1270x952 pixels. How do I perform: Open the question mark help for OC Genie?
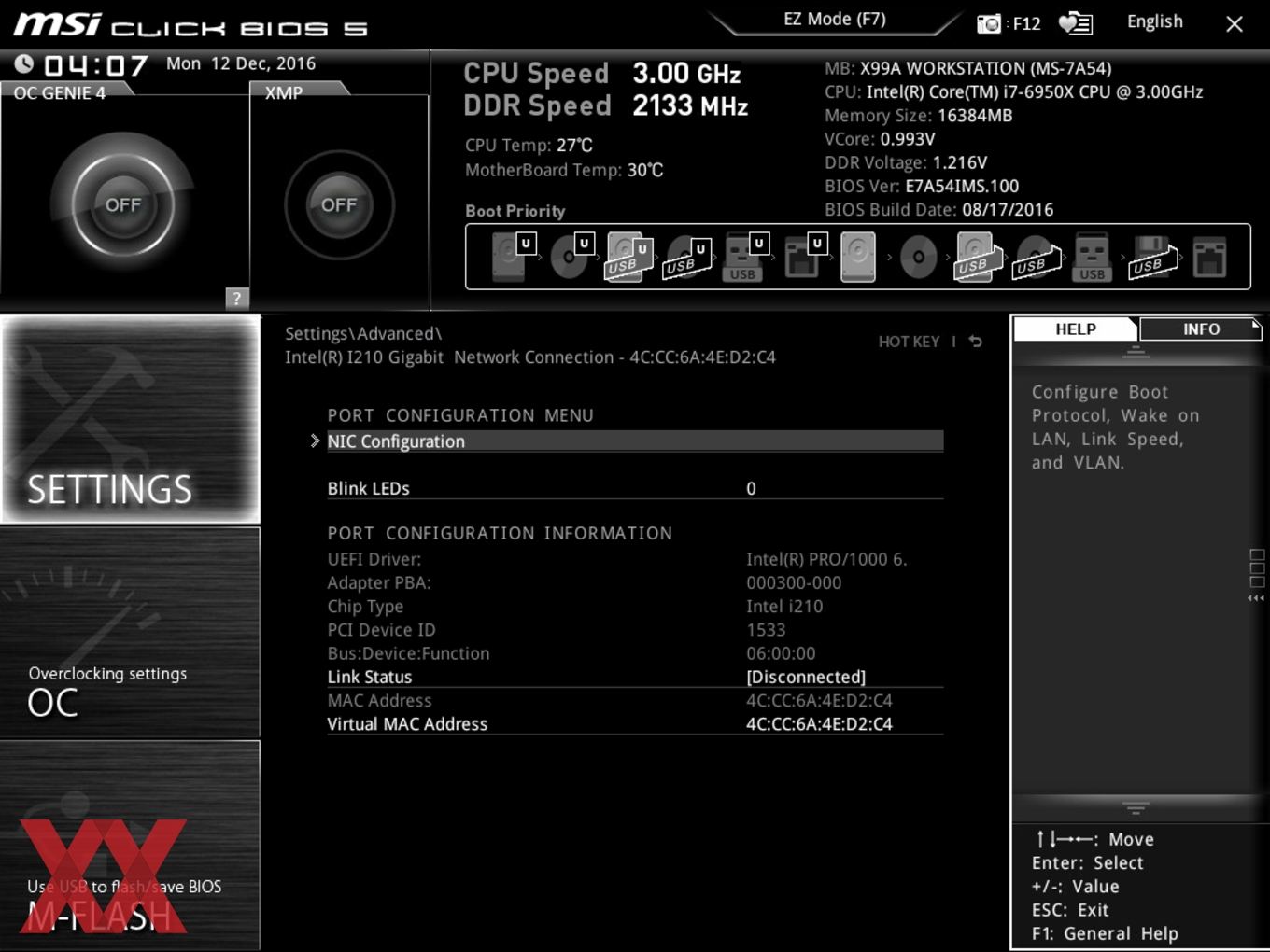[237, 298]
